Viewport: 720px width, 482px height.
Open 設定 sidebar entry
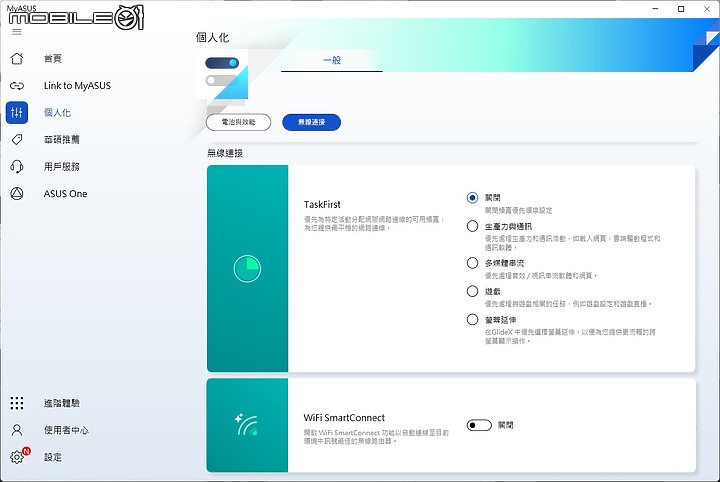point(53,457)
